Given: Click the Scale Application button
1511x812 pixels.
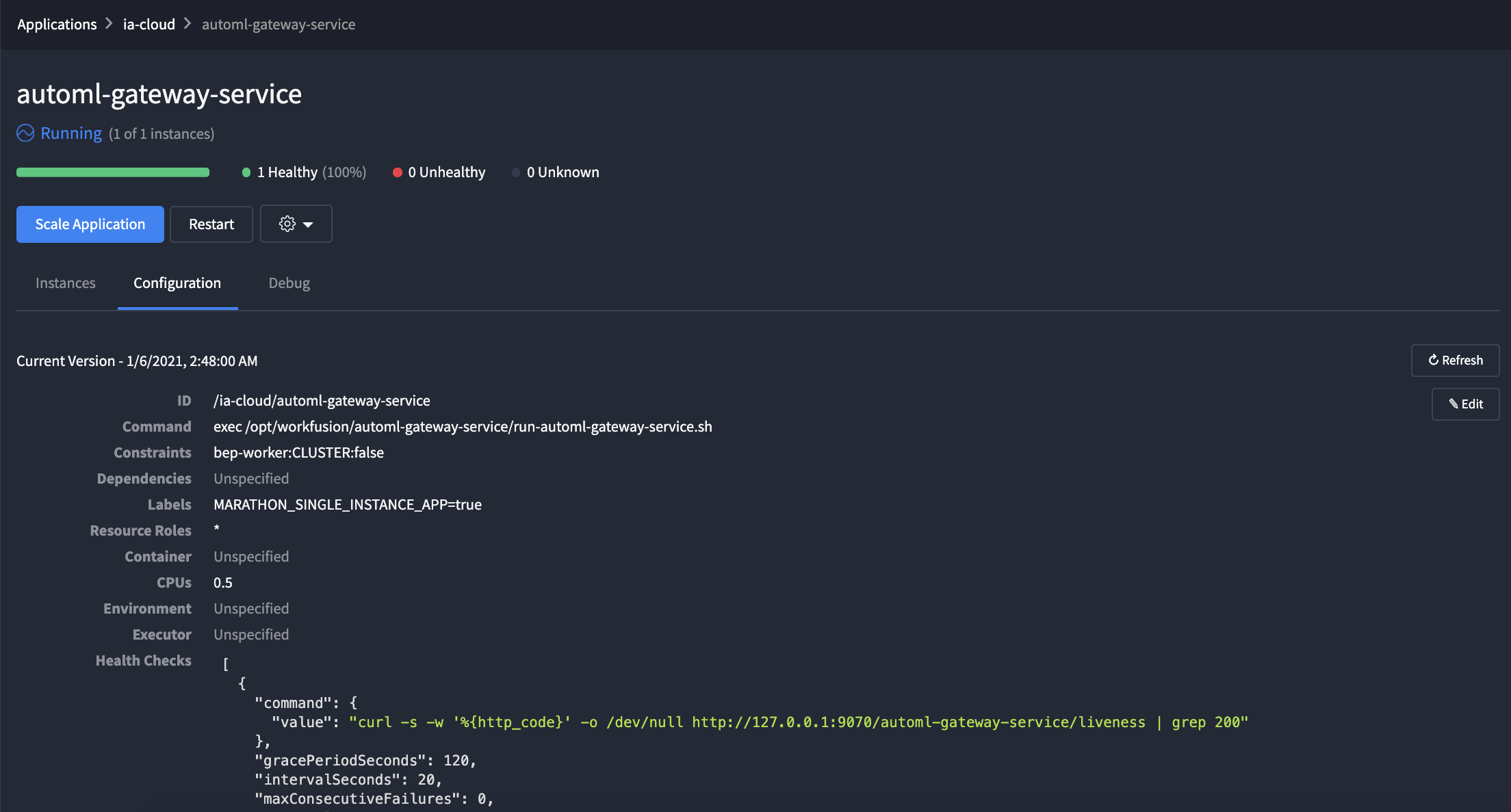Looking at the screenshot, I should [x=90, y=224].
